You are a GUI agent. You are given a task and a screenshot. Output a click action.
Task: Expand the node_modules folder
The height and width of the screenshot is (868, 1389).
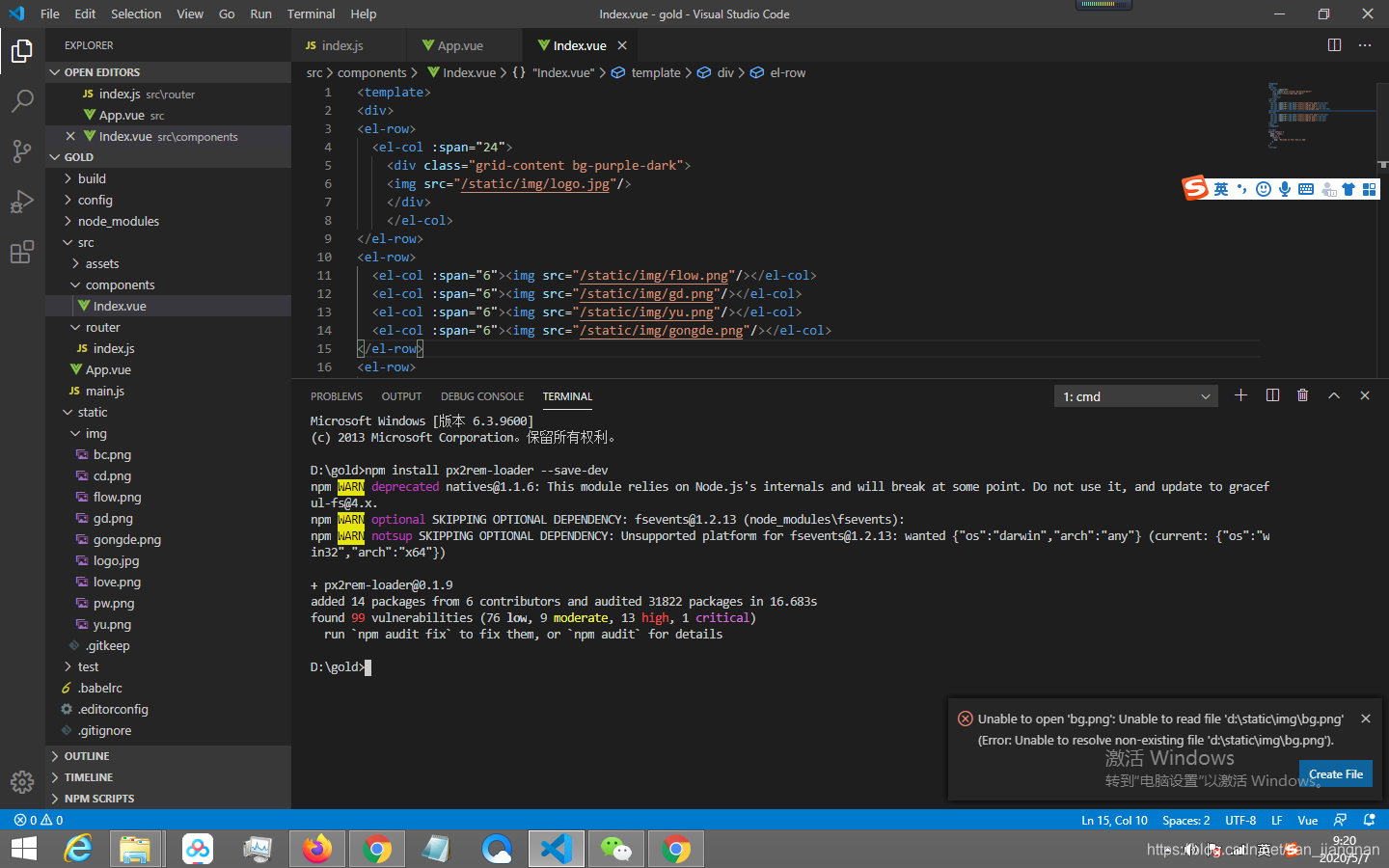(x=168, y=221)
